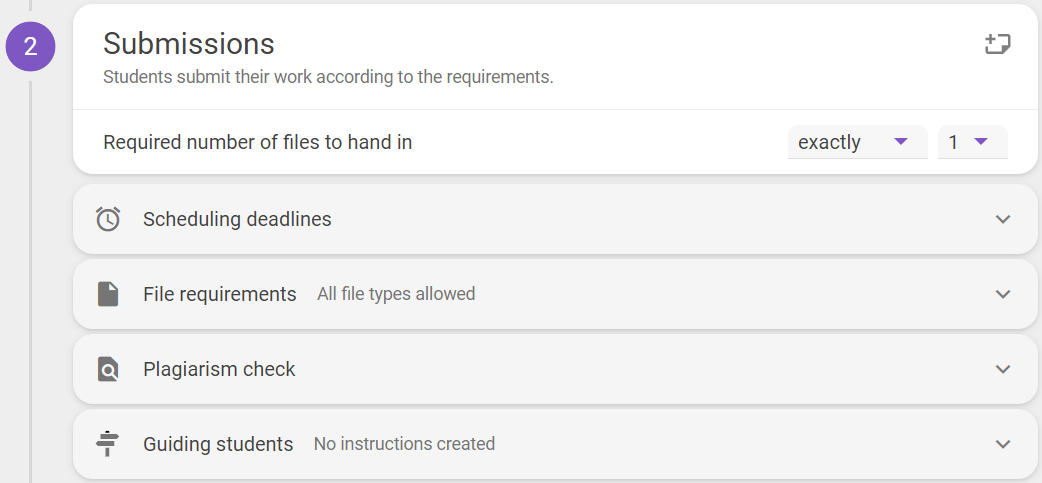Click the Submissions heading
The image size is (1042, 483).
(189, 45)
